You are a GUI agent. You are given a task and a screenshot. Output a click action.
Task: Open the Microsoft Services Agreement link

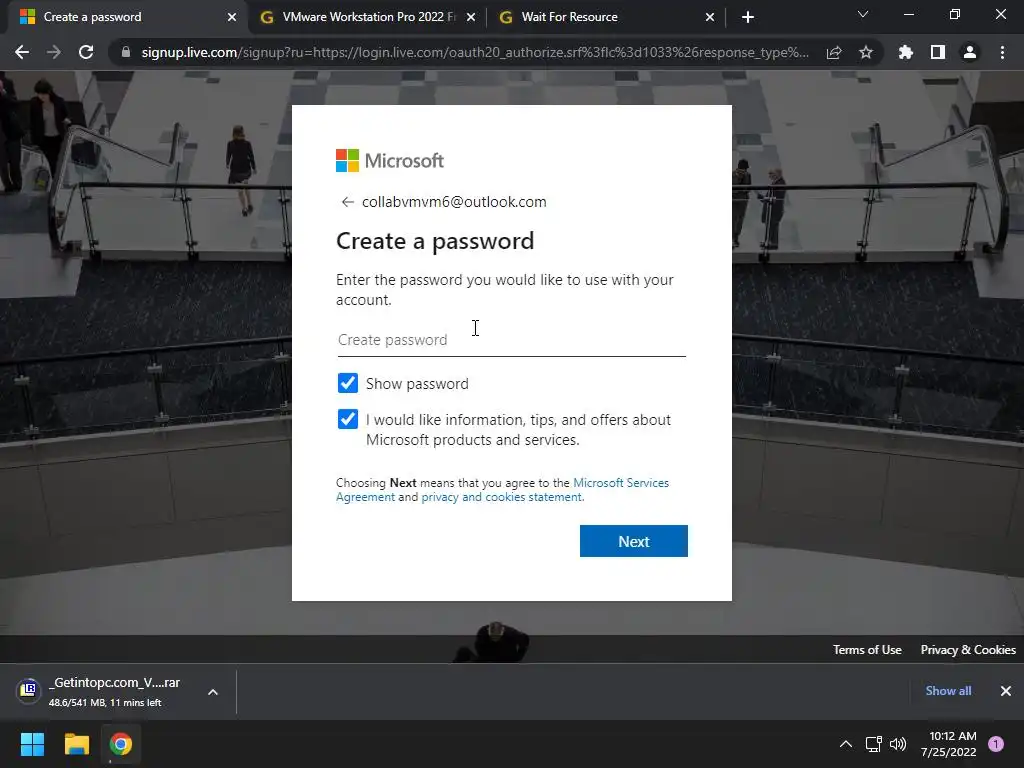coord(621,483)
